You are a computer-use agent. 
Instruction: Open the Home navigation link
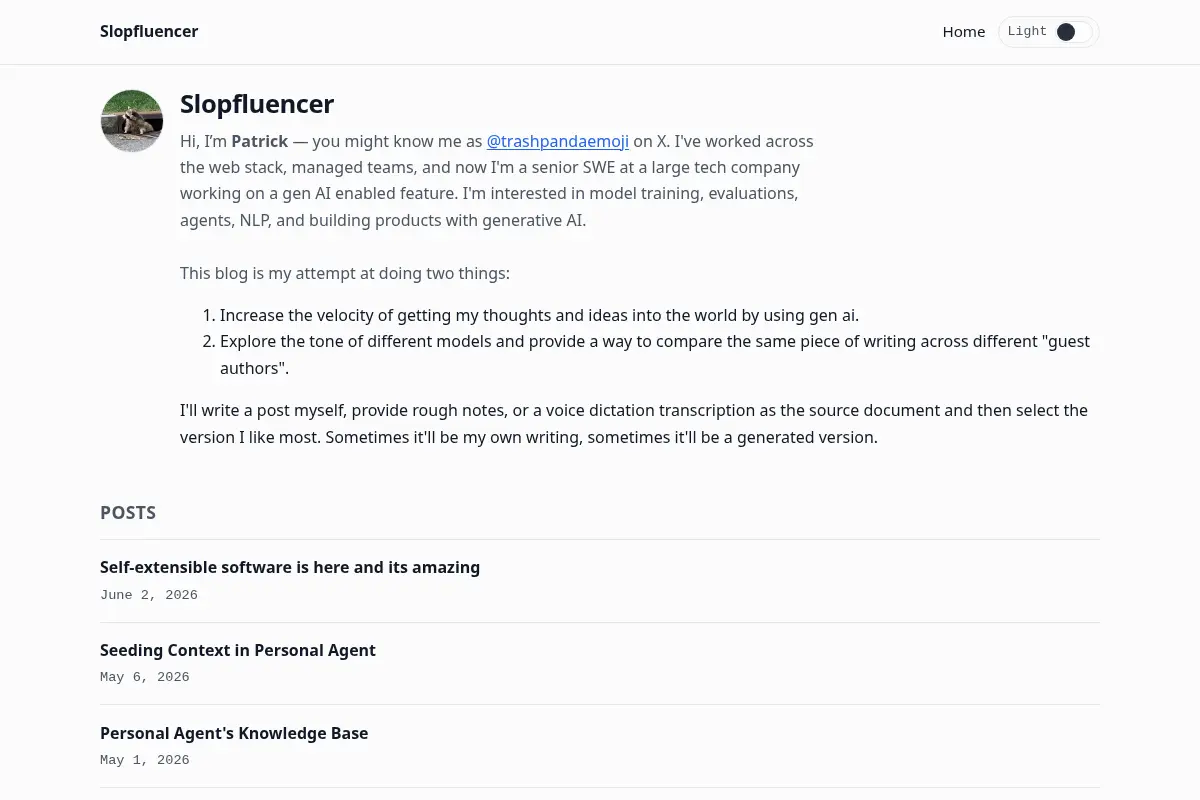tap(964, 32)
